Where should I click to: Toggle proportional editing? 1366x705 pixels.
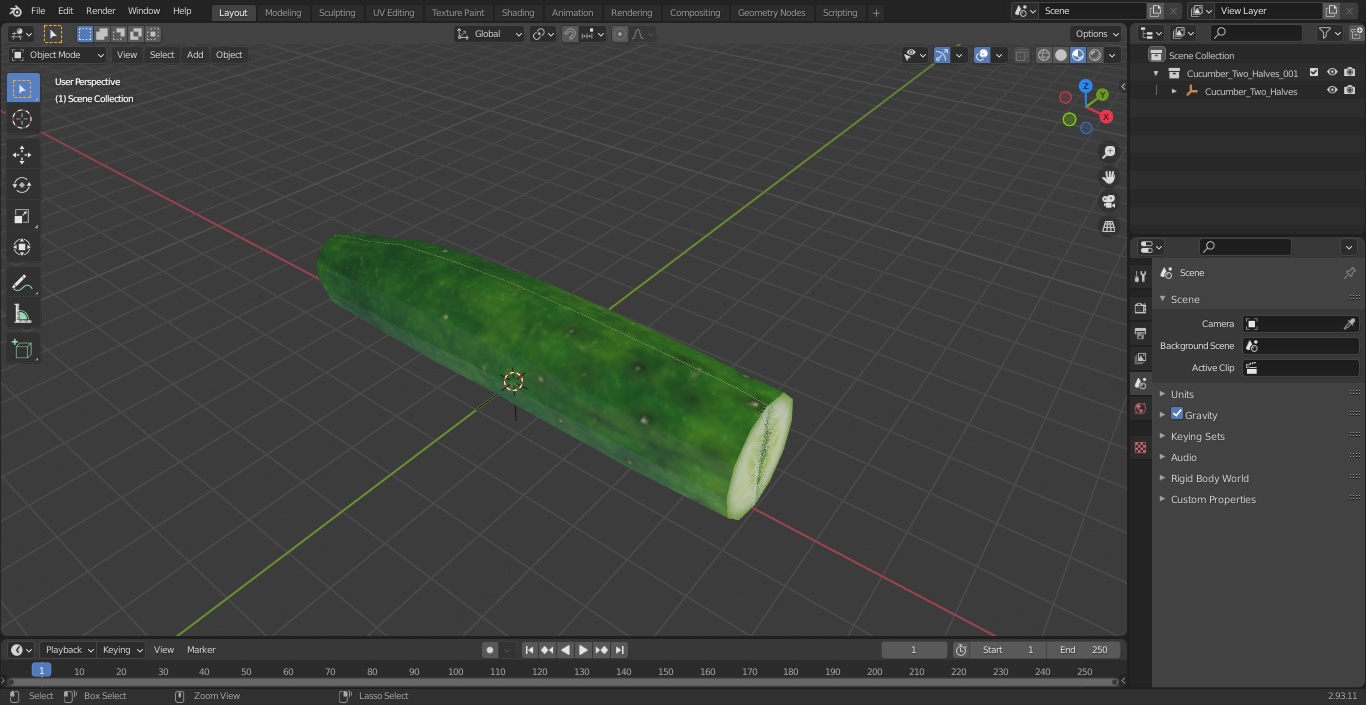click(x=620, y=34)
